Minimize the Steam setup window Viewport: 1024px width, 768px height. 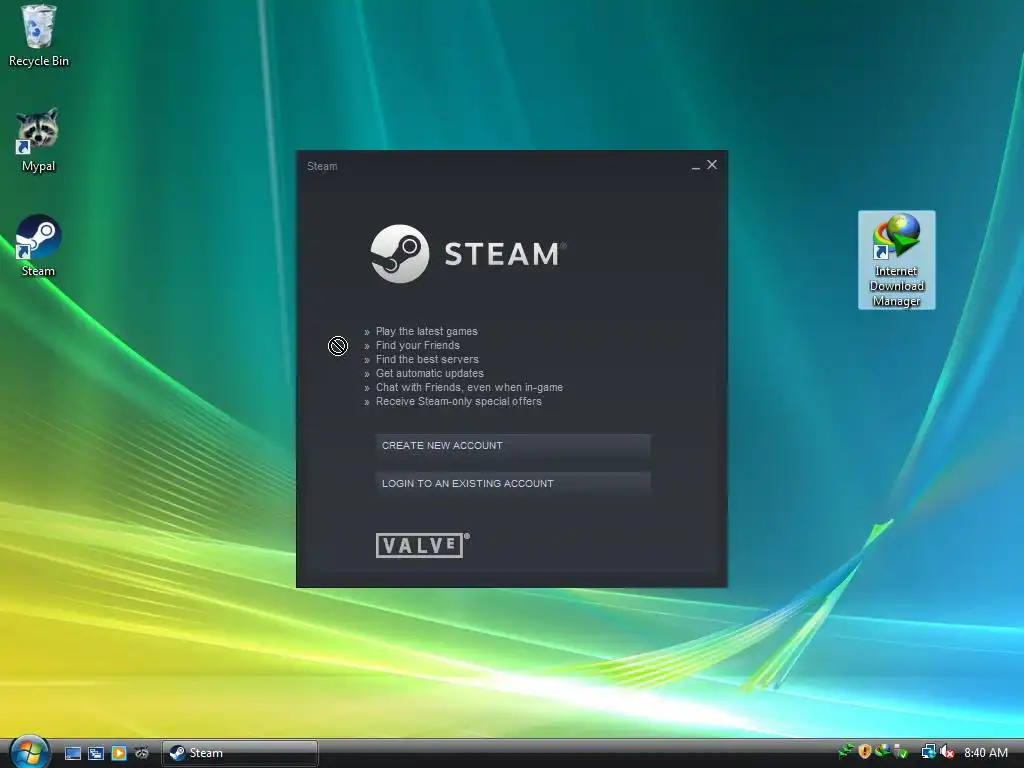[696, 166]
